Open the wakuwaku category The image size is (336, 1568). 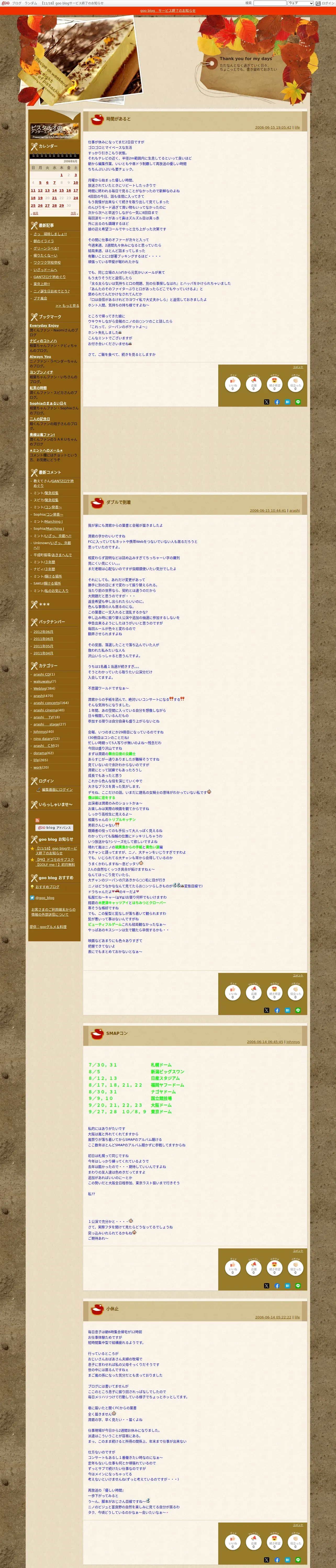coord(42,682)
